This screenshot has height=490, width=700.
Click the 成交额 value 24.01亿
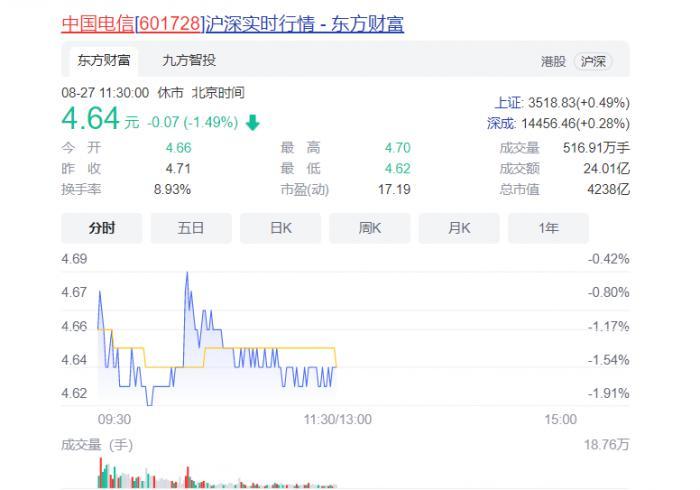[607, 169]
